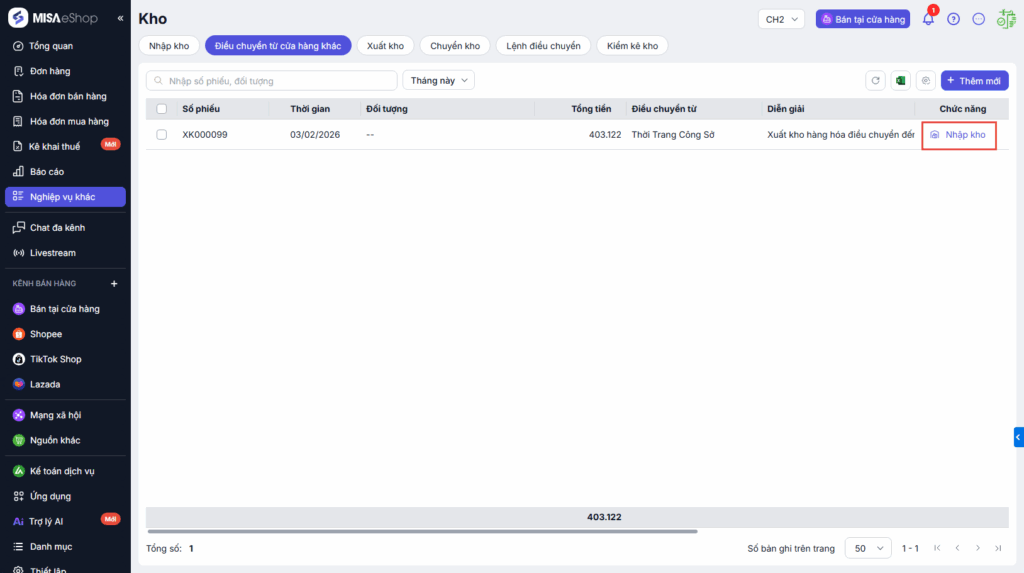Click date cell 03/02/2026
Screen dimensions: 1024x573
[x=315, y=135]
